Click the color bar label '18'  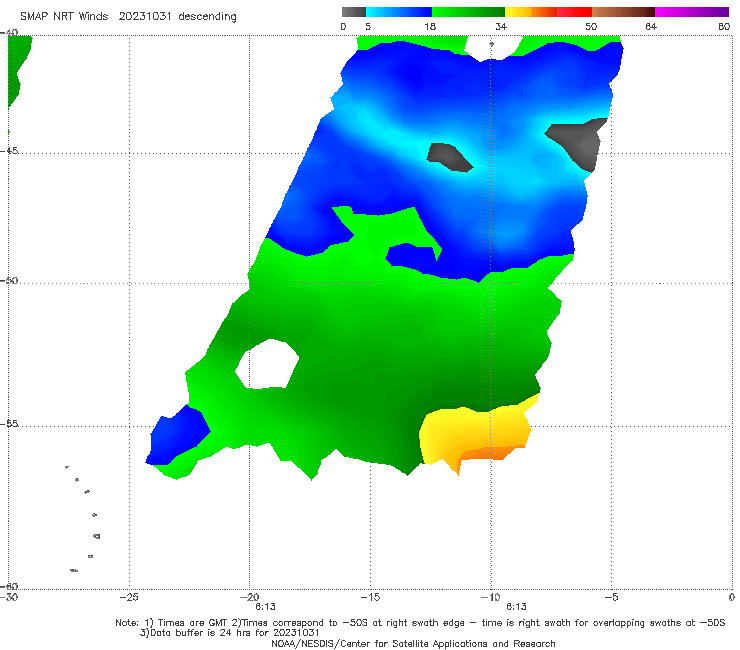430,27
